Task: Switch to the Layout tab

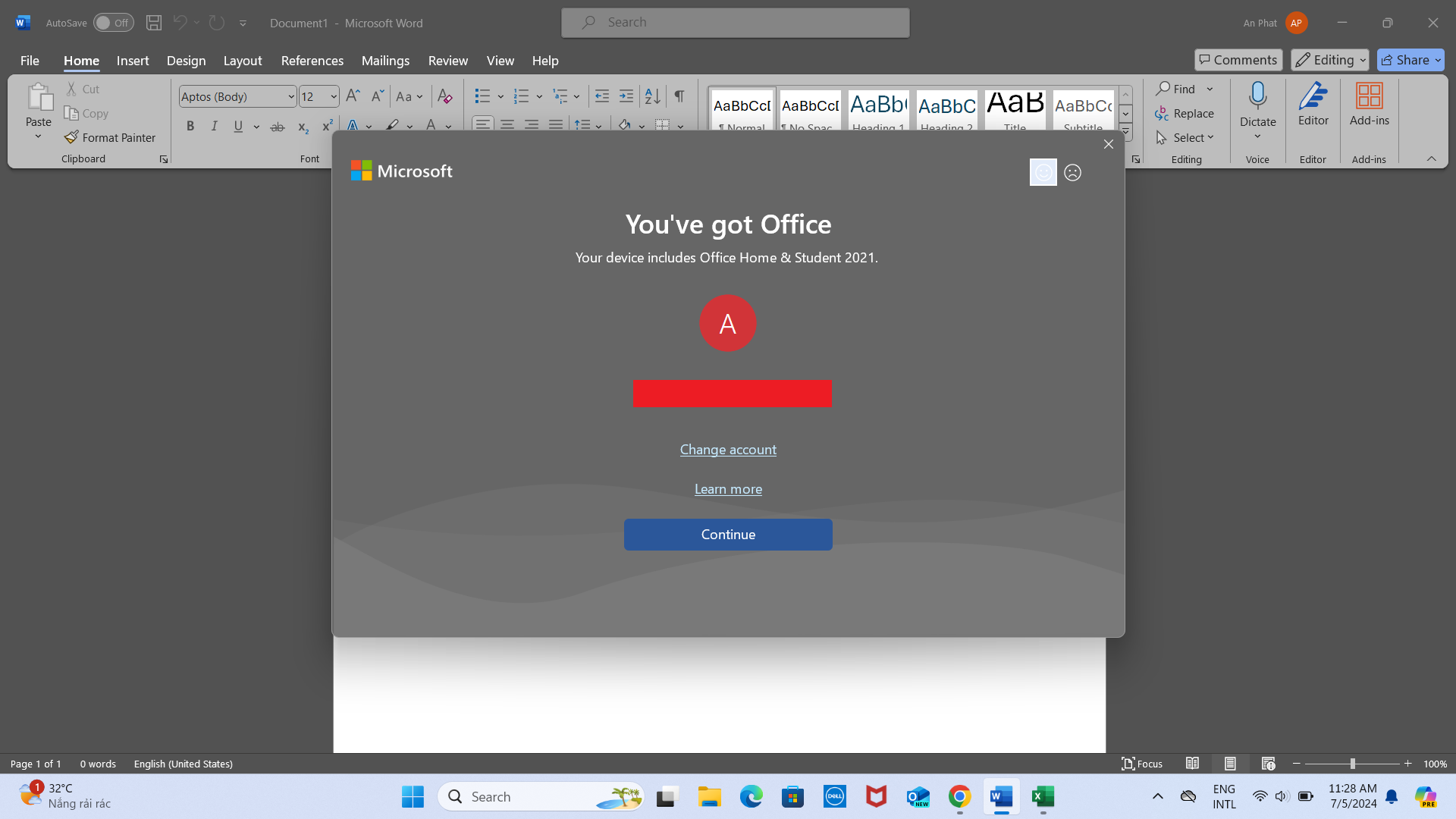Action: click(243, 60)
